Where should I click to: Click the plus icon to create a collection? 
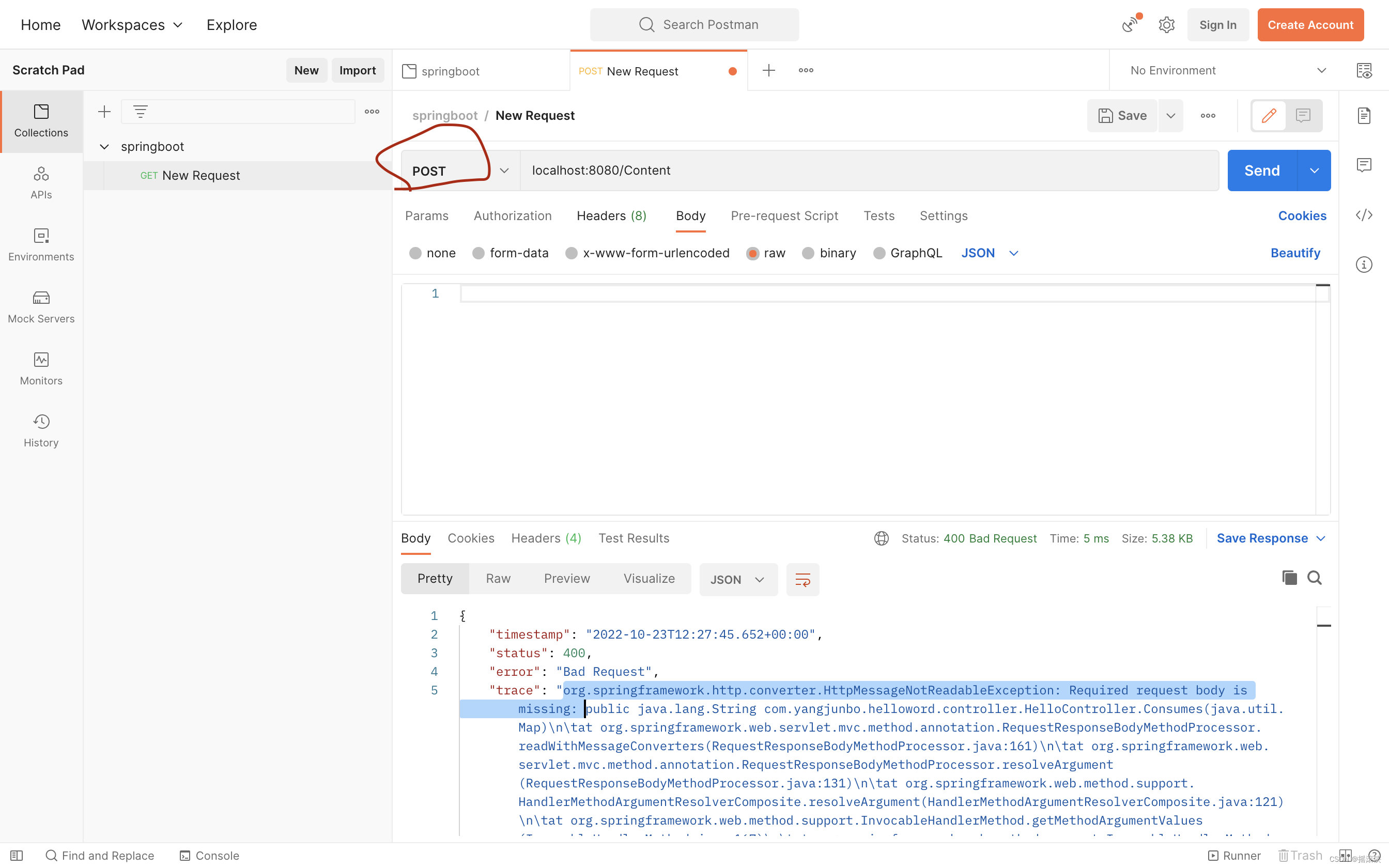pos(104,112)
